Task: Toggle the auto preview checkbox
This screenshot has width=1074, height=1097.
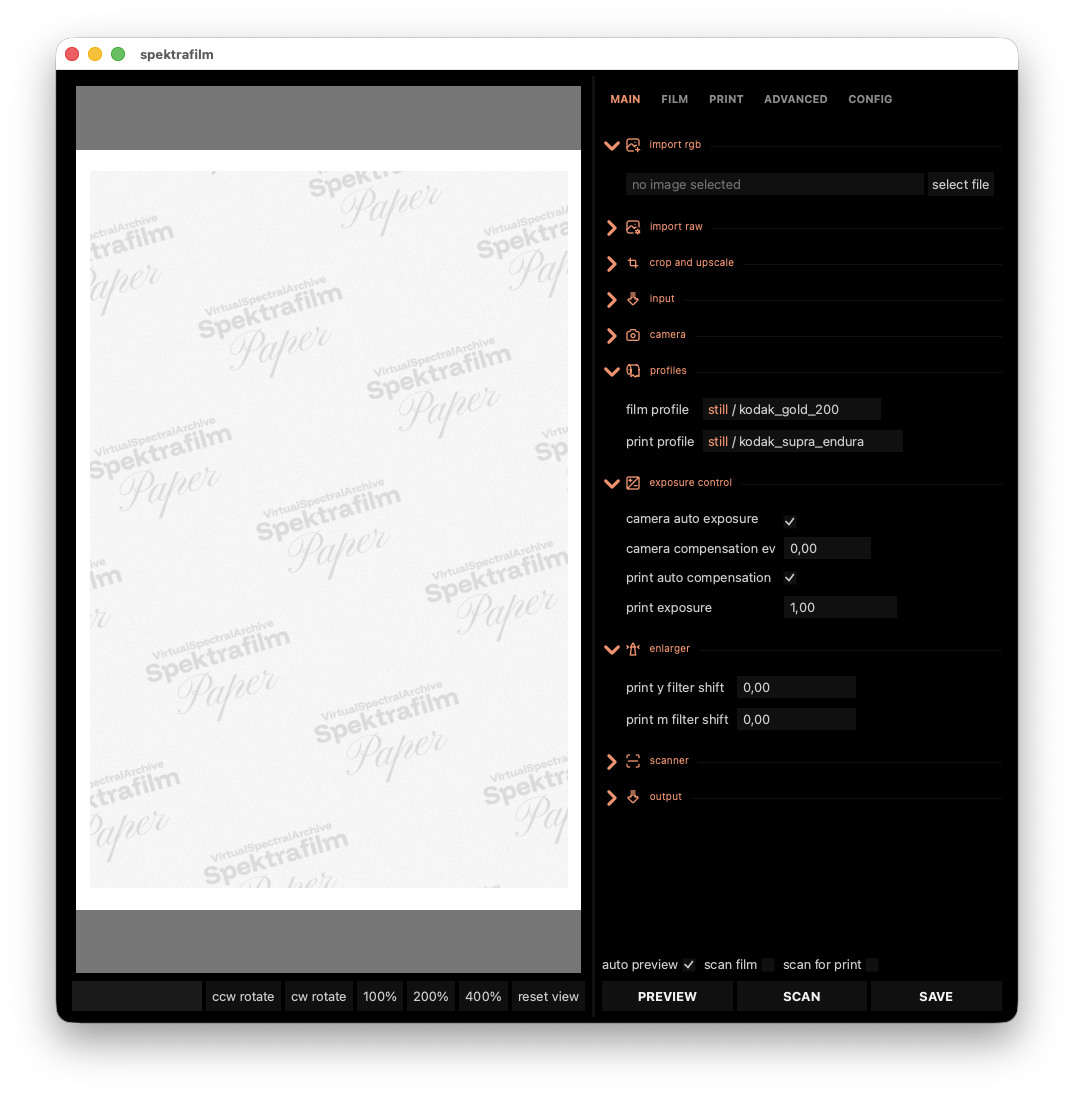Action: tap(688, 965)
